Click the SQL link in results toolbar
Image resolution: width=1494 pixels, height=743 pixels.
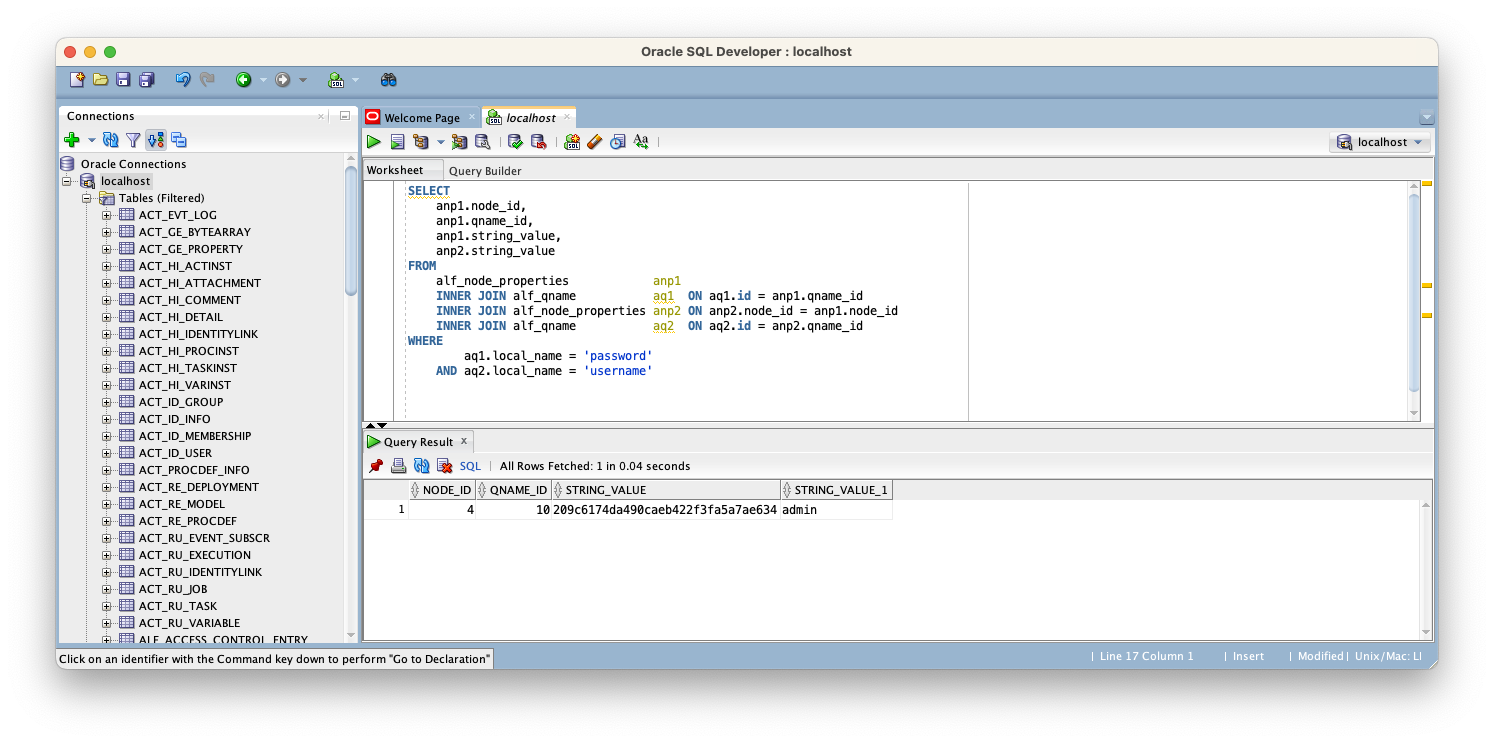point(470,466)
